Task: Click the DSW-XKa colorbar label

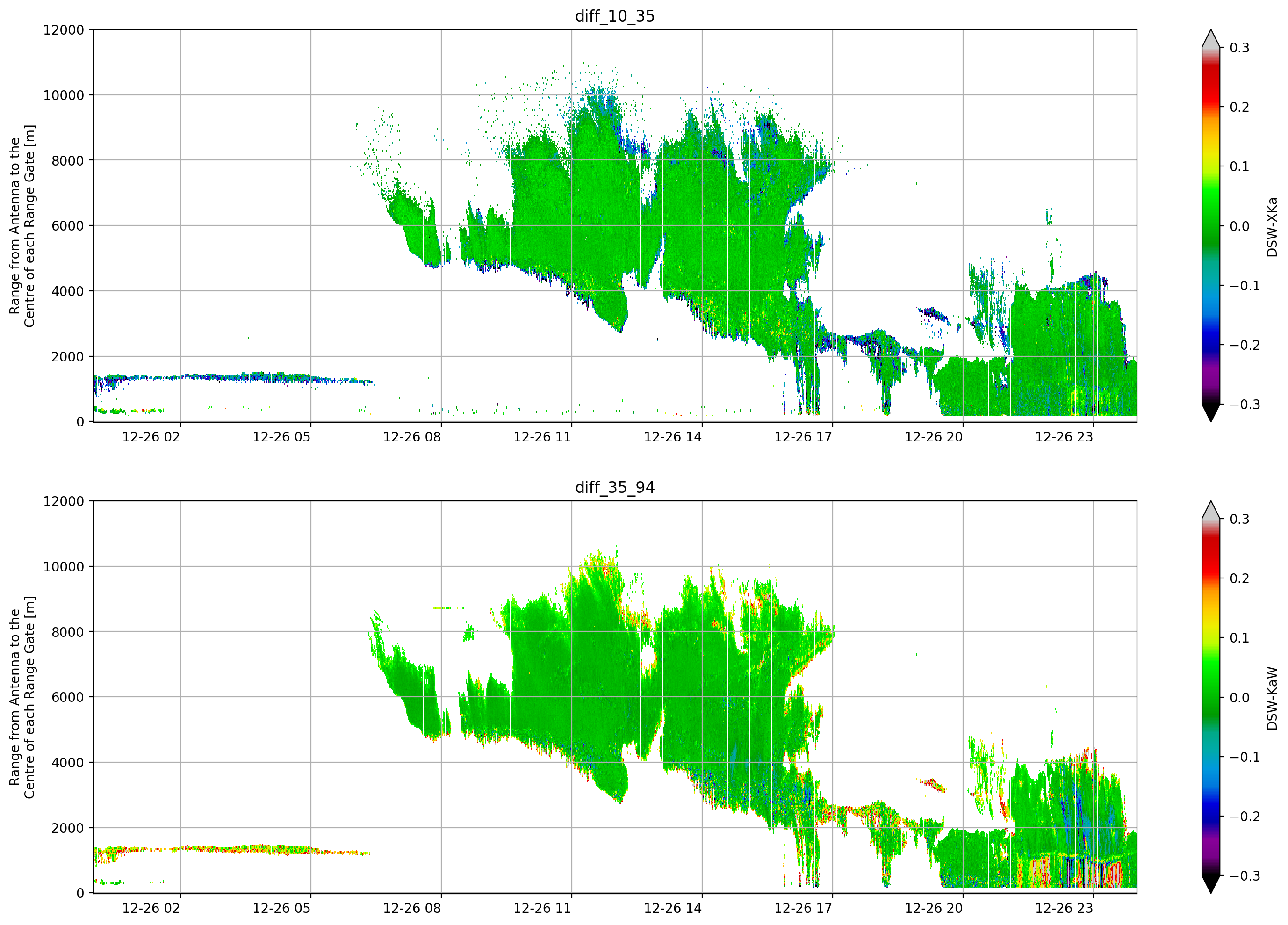Action: (1272, 227)
